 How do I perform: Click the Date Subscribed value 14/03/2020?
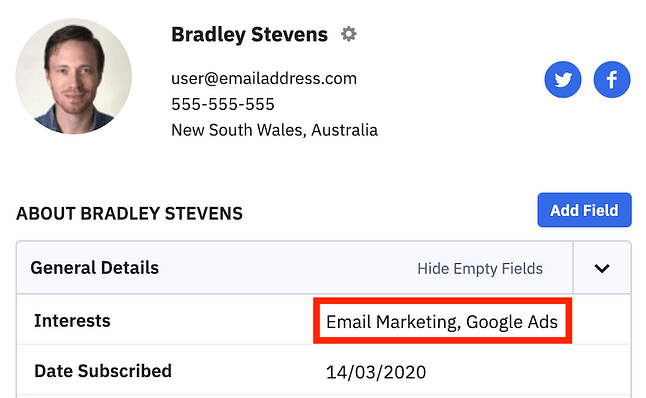click(376, 372)
